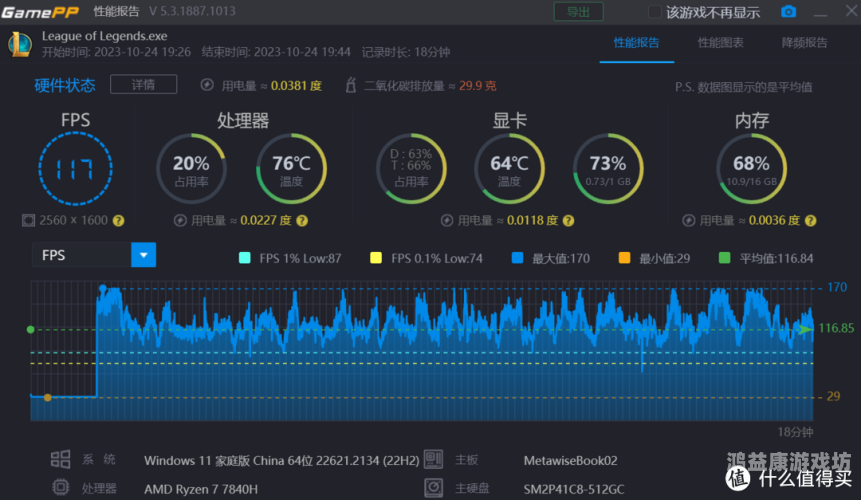Click power icon beside graphics card 0.0118 度

click(x=447, y=221)
